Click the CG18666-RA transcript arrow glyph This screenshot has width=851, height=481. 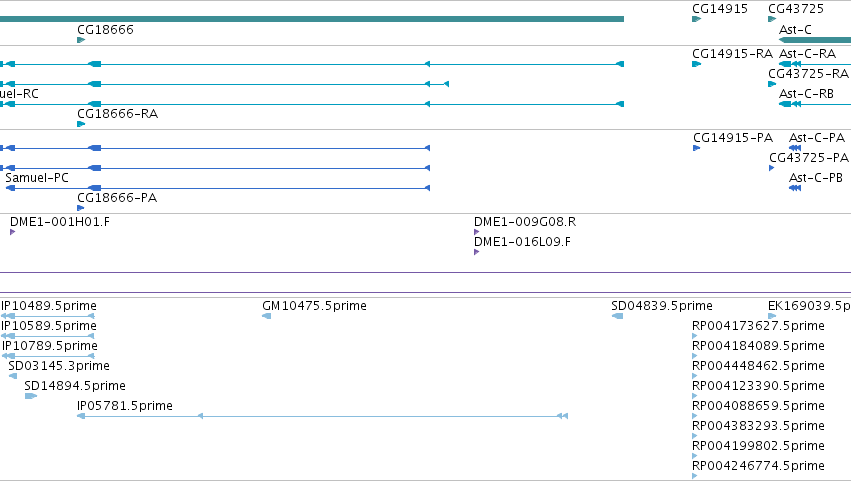coord(81,124)
